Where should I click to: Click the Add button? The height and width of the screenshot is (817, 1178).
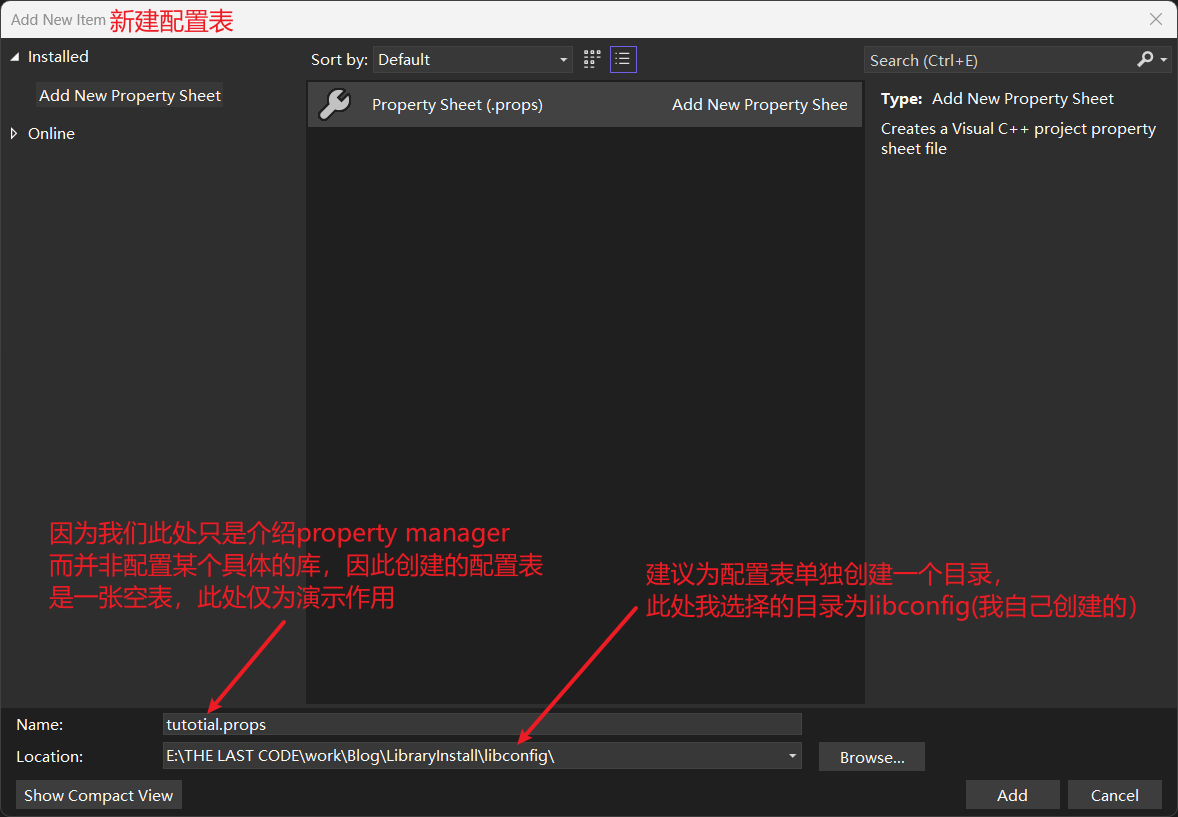[x=1012, y=795]
